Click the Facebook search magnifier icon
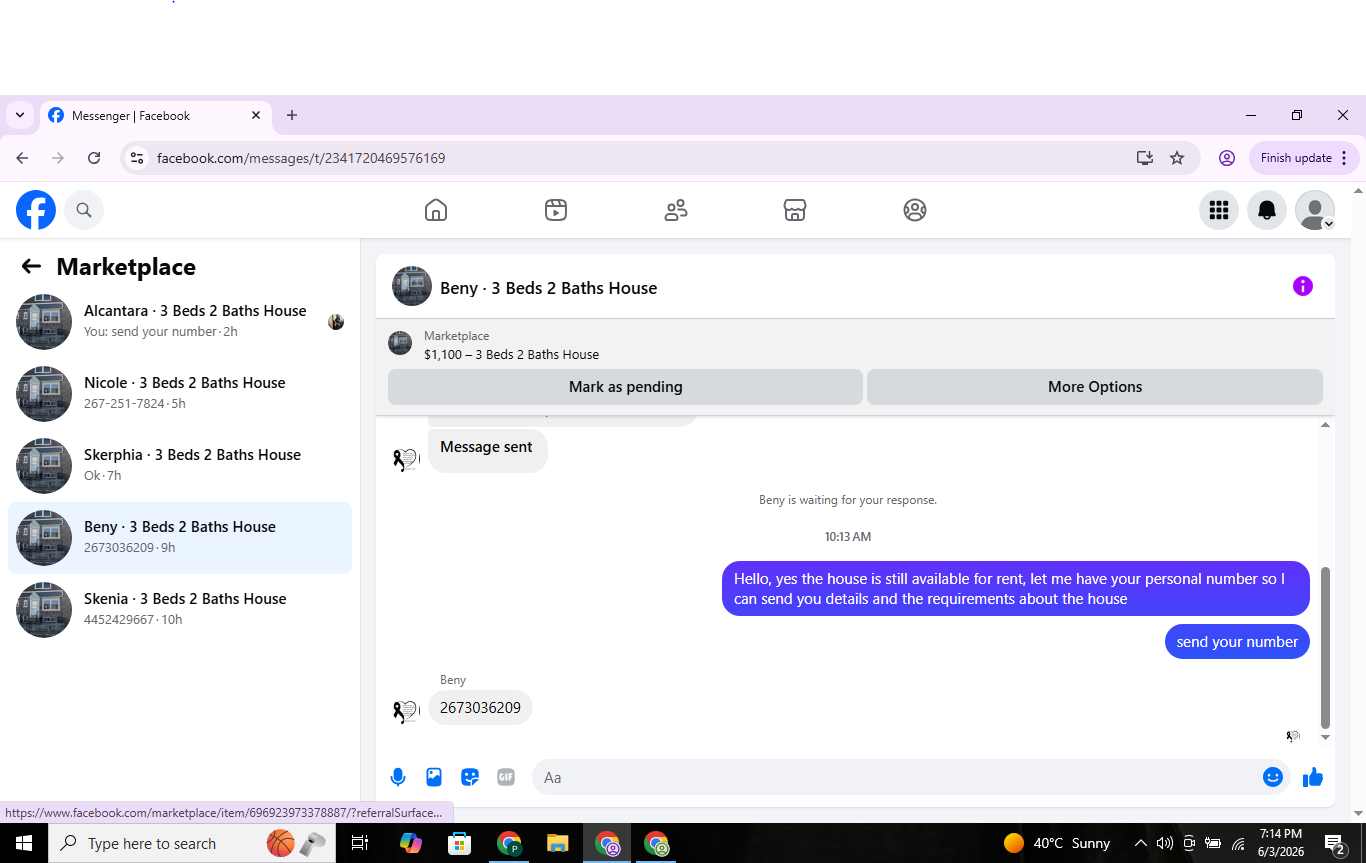Image resolution: width=1366 pixels, height=863 pixels. coord(84,210)
